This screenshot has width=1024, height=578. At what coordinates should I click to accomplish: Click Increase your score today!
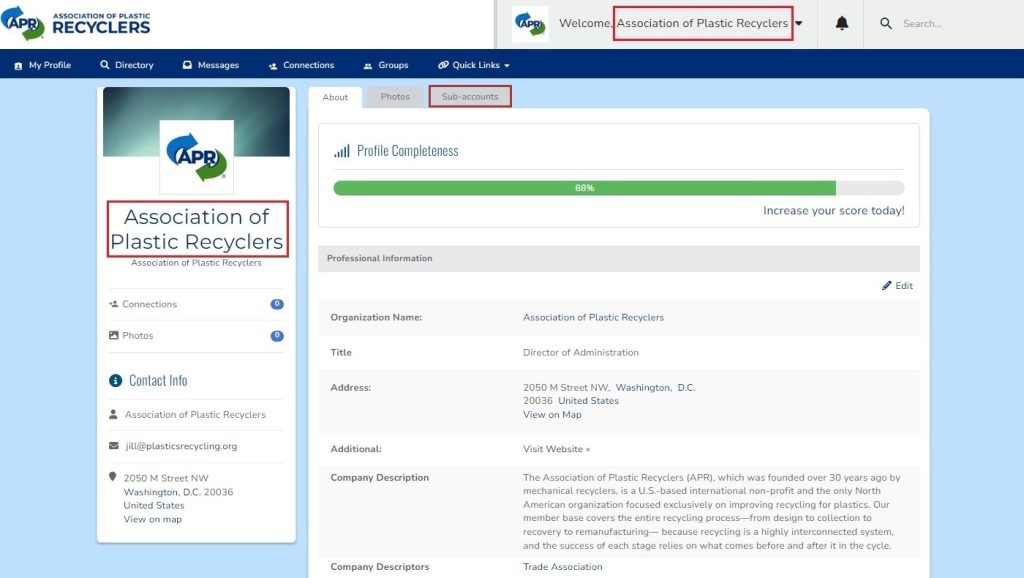click(834, 211)
